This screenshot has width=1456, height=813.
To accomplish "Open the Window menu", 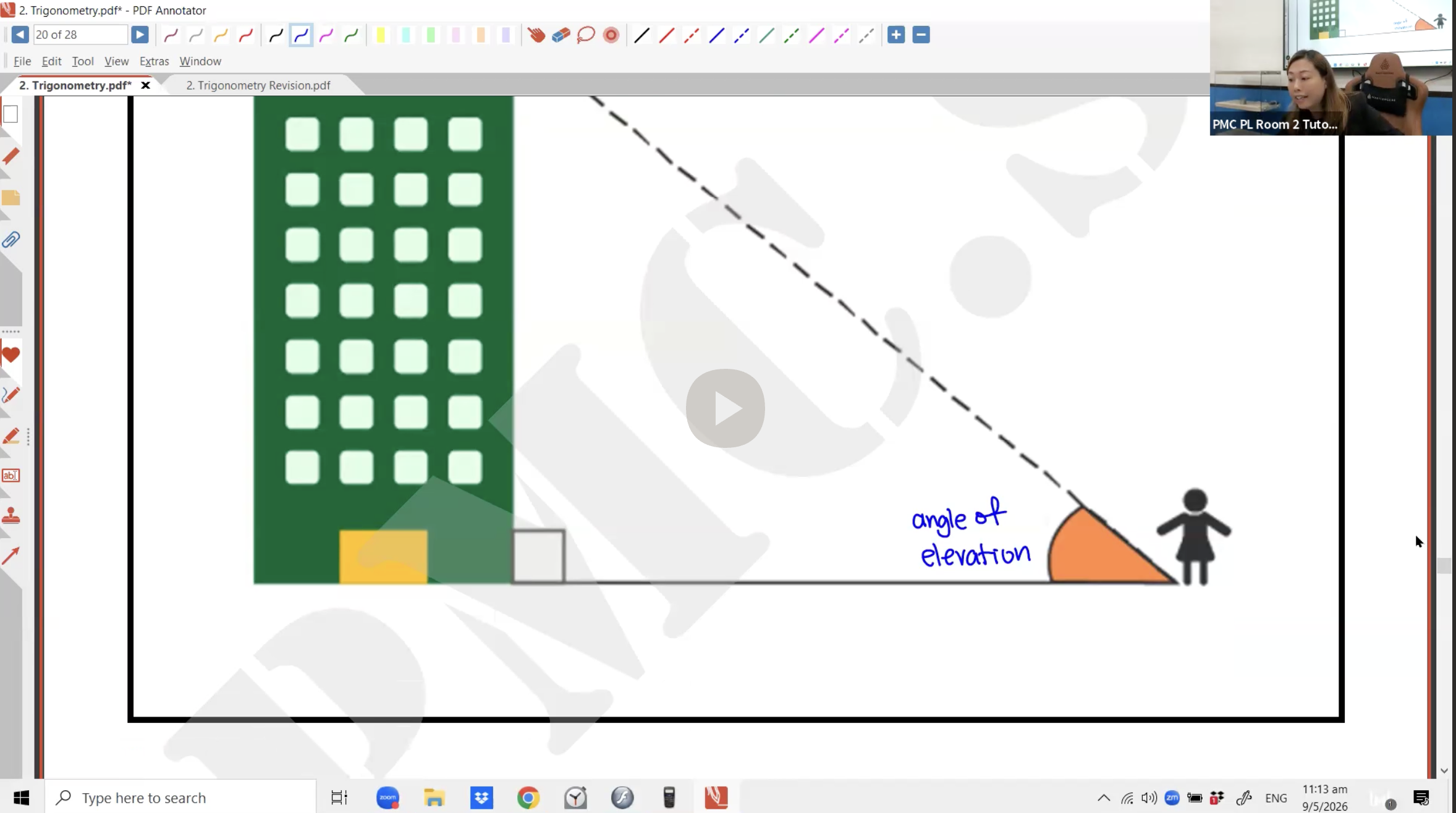I will click(x=200, y=61).
